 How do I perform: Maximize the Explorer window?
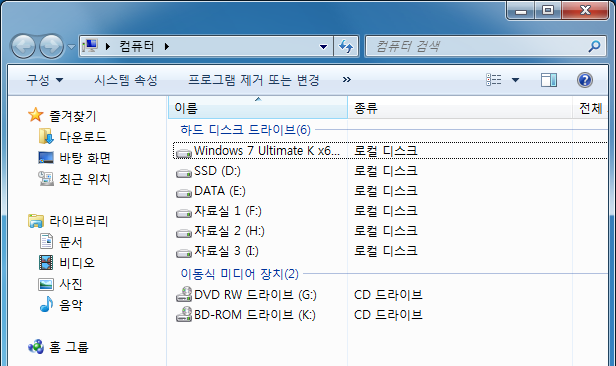(x=548, y=10)
